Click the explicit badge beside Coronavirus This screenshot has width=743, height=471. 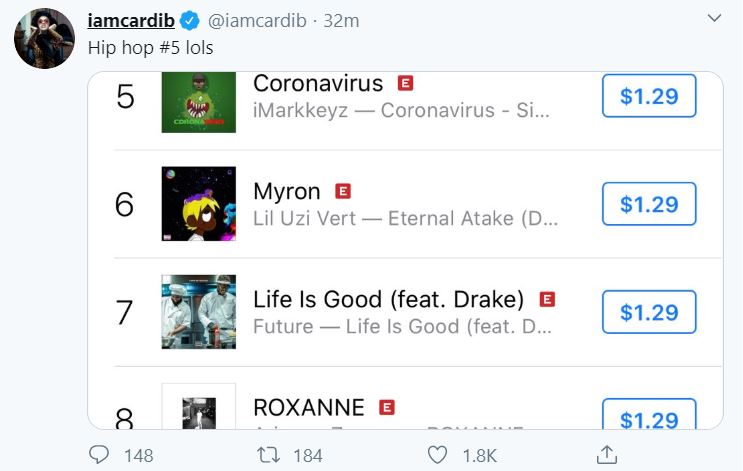(x=406, y=83)
